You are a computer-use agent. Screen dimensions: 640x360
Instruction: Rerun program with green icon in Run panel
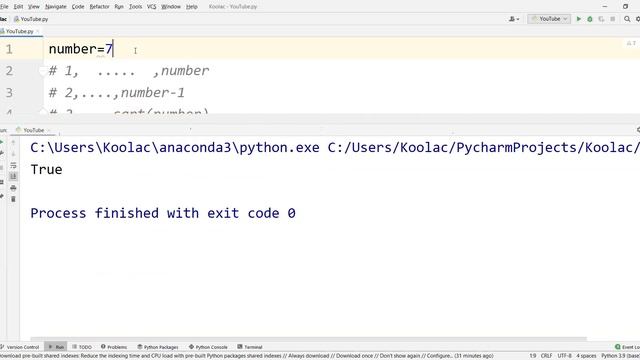pyautogui.click(x=2, y=142)
